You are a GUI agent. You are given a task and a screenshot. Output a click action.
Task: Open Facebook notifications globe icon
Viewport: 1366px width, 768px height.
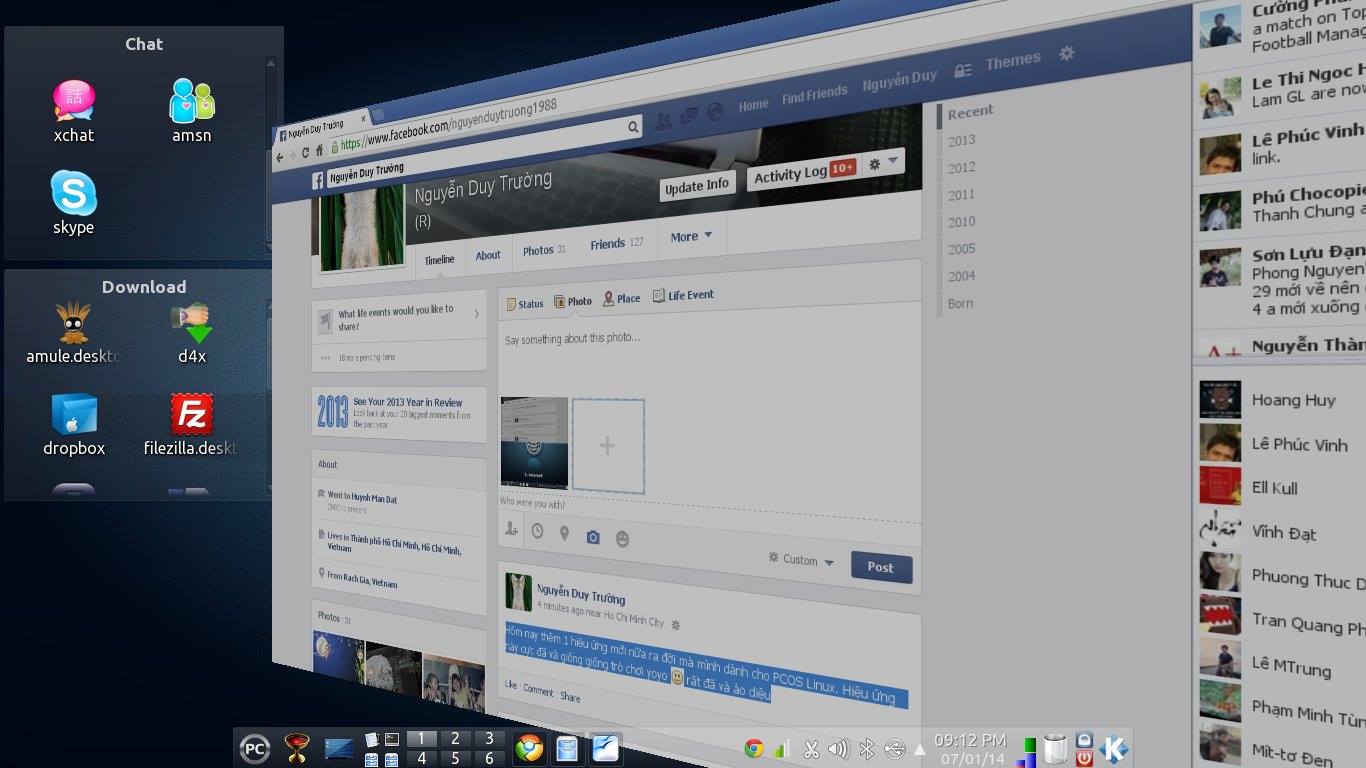[715, 113]
